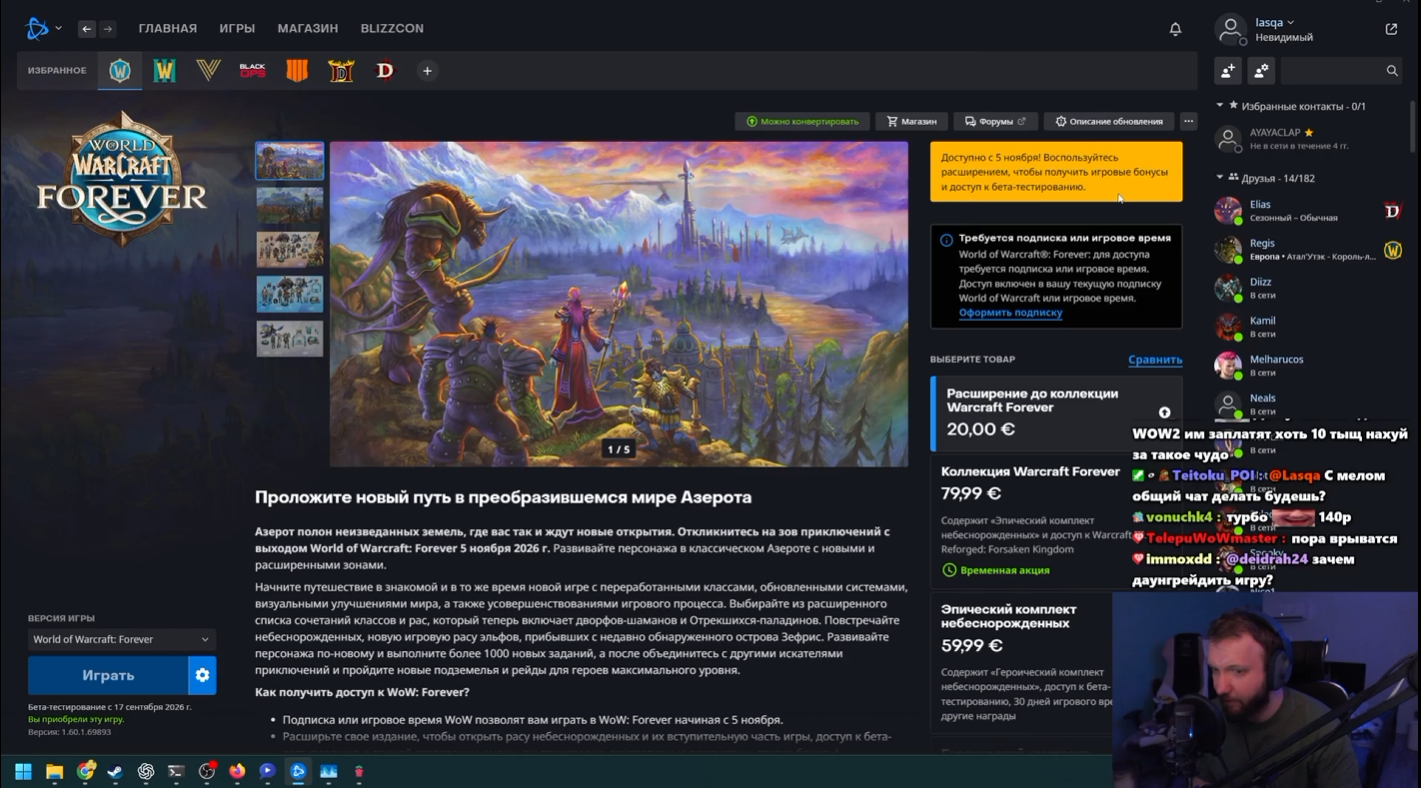Select the World of Warcraft favorites icon

coord(120,71)
